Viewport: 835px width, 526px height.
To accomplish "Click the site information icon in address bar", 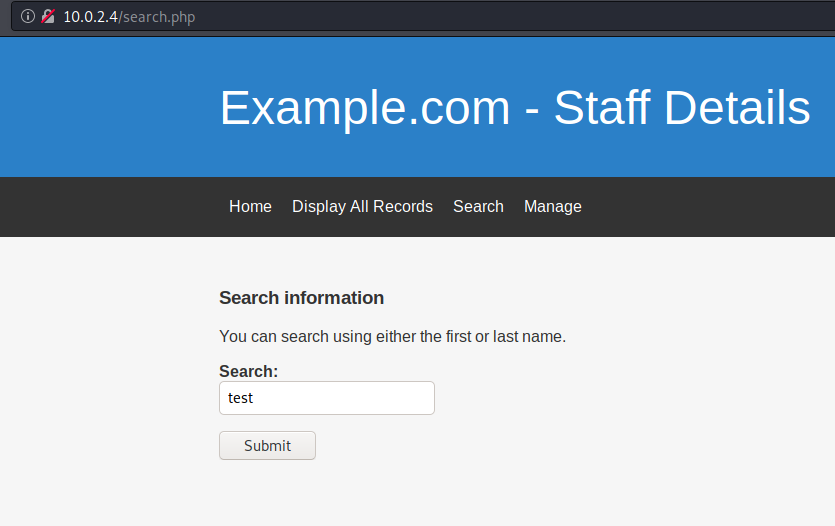I will click(x=28, y=17).
